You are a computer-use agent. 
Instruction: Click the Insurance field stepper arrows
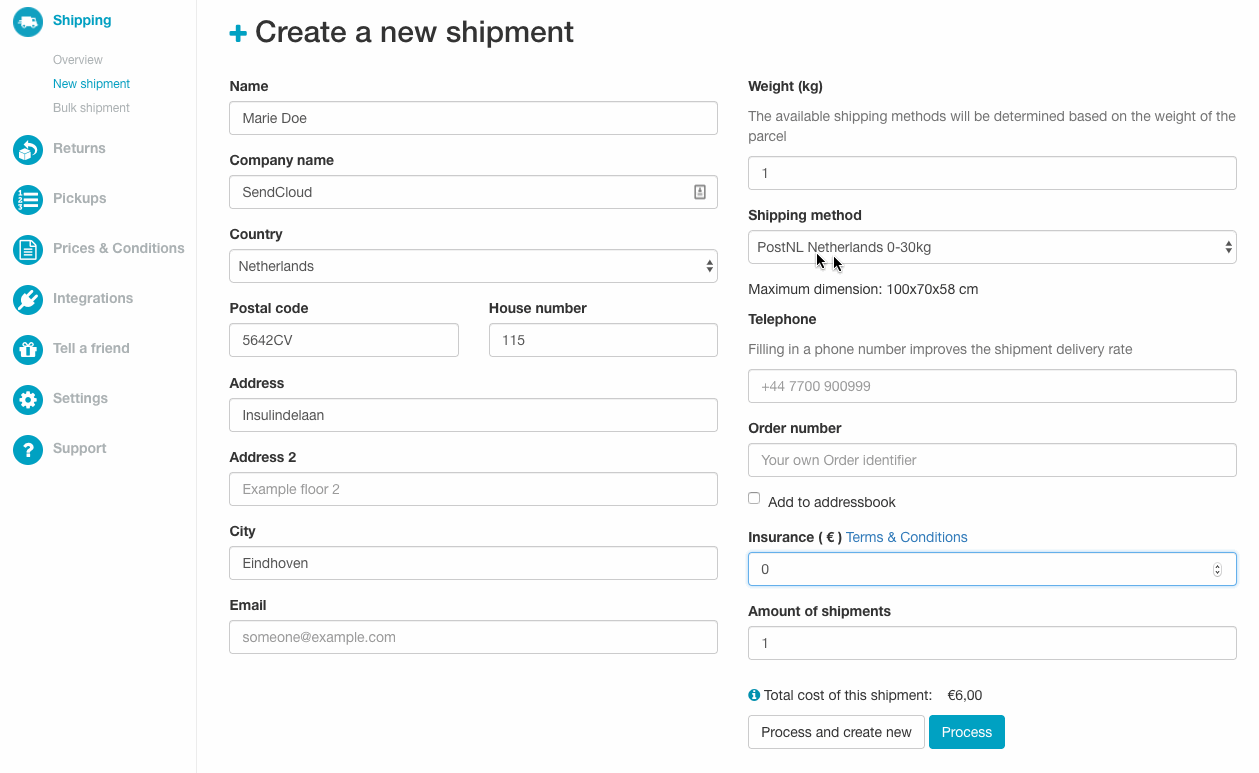[x=1217, y=569]
